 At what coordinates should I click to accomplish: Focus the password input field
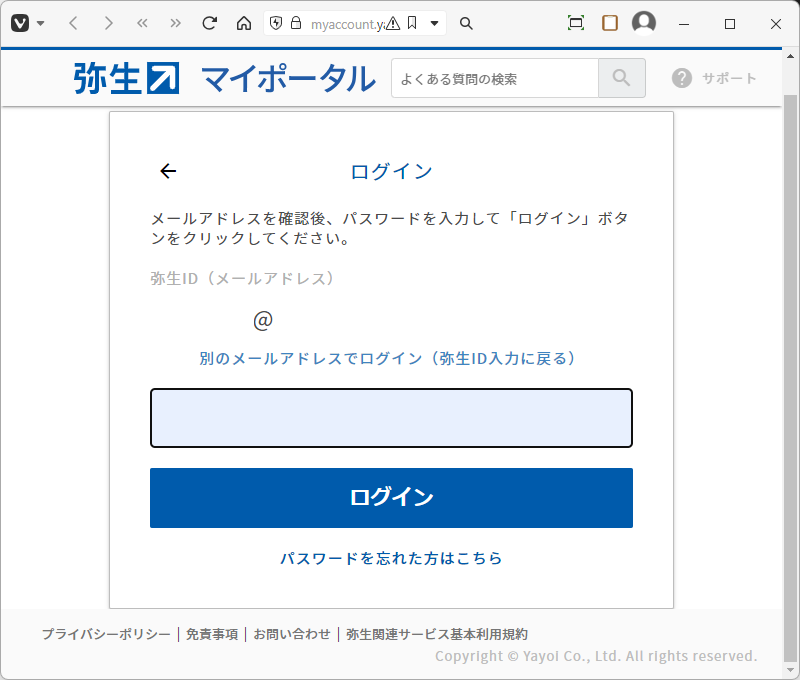click(x=391, y=418)
